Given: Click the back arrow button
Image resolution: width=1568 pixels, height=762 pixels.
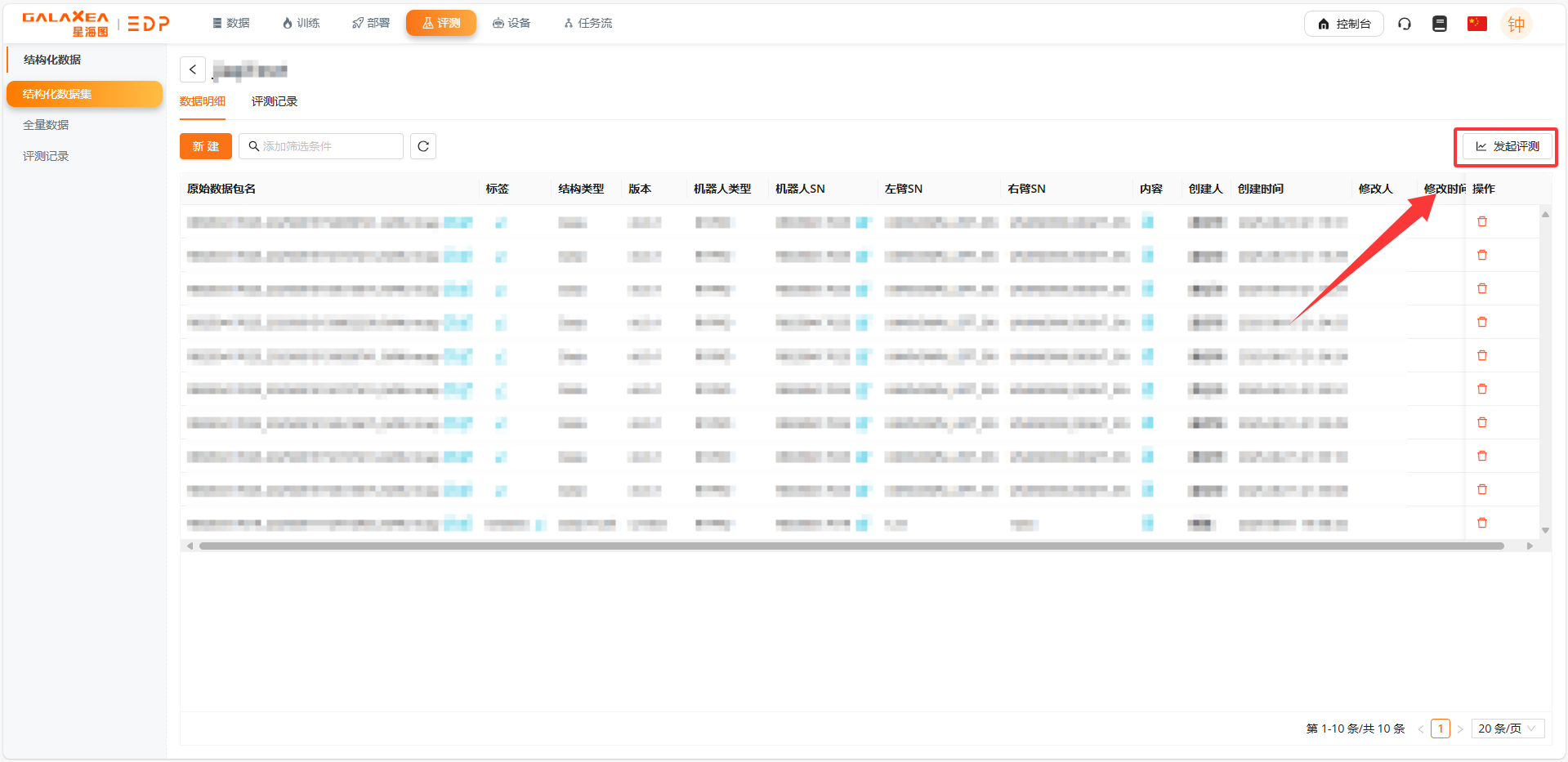Looking at the screenshot, I should (193, 69).
